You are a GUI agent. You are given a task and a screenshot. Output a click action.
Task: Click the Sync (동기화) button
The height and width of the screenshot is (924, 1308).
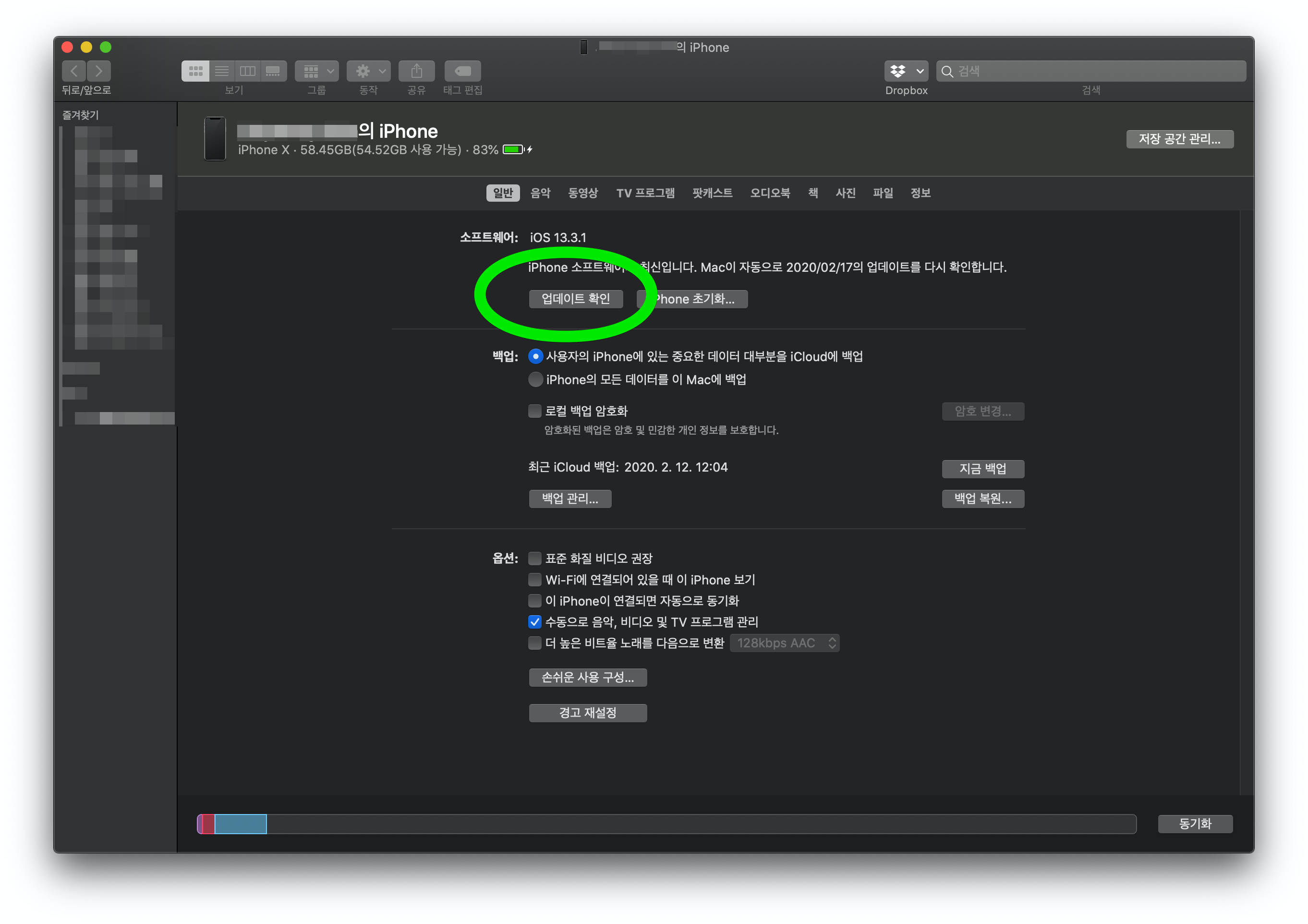(1195, 824)
